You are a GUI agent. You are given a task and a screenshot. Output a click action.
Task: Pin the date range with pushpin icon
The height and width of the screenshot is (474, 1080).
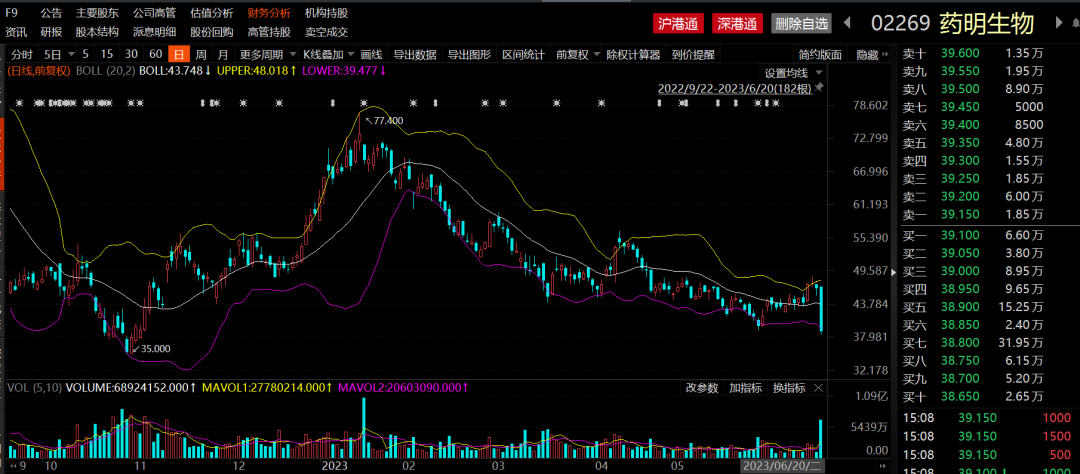819,88
